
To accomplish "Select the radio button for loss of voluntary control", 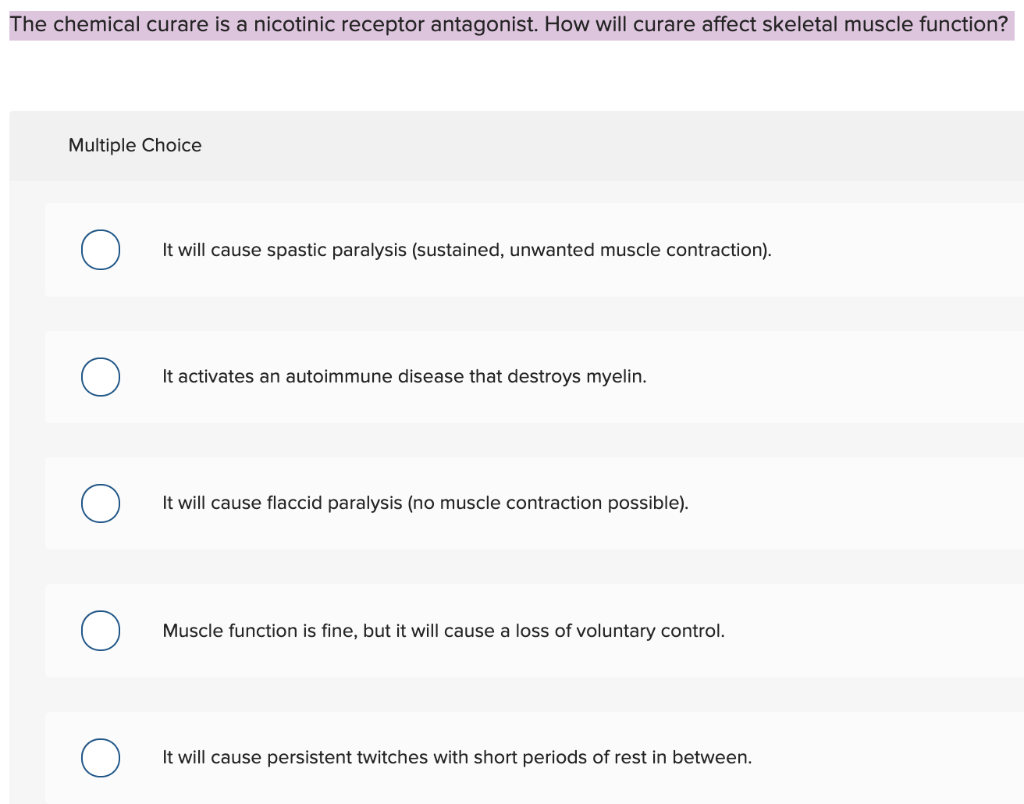I will [x=100, y=630].
